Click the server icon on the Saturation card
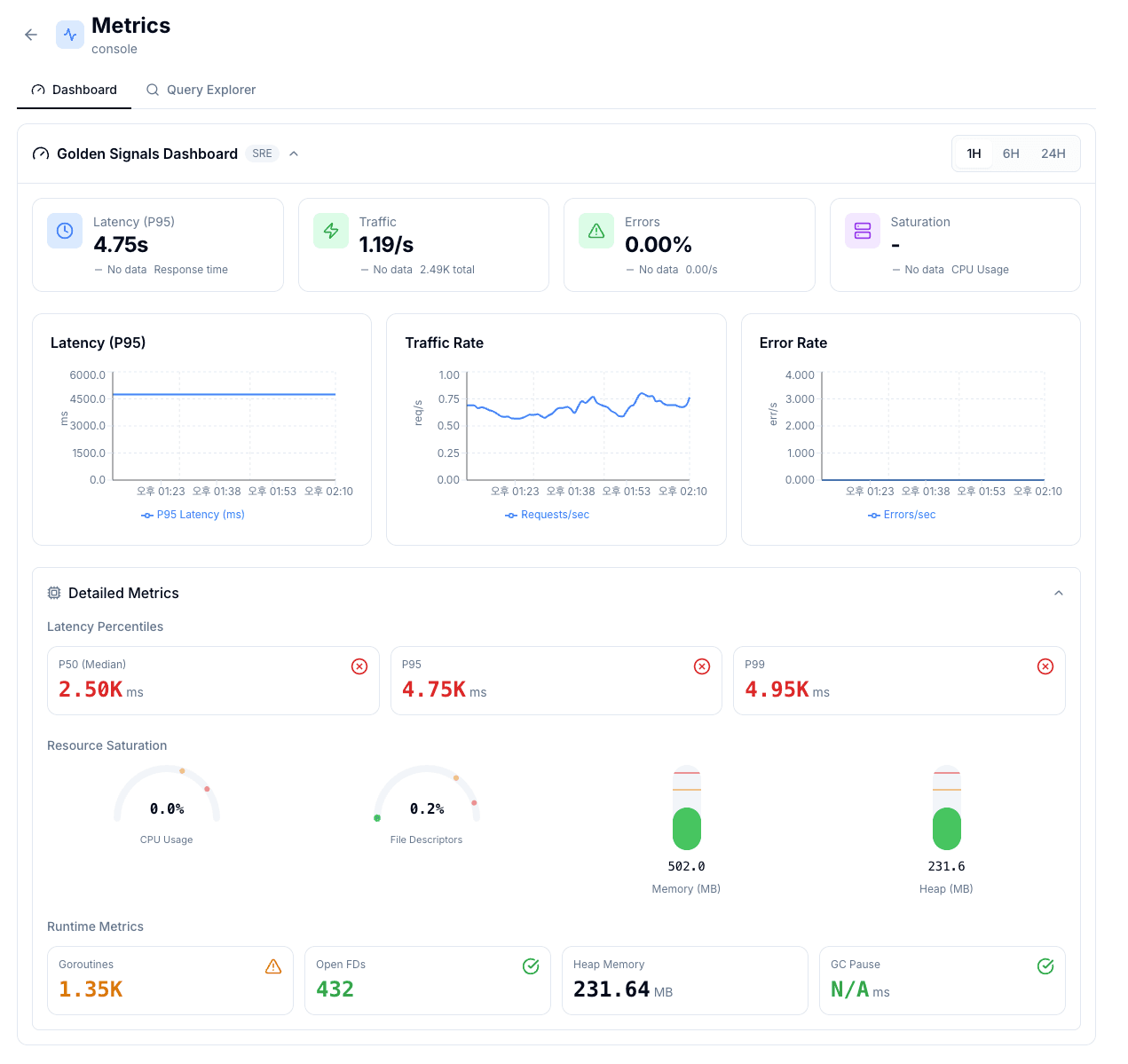 point(862,231)
